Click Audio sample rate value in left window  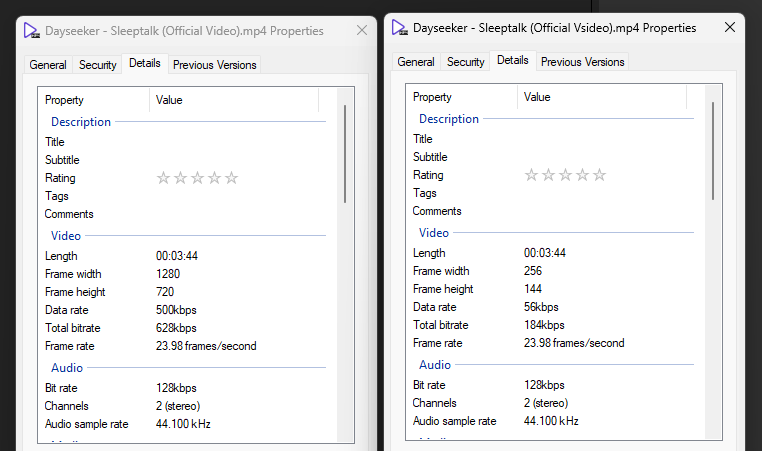(x=183, y=424)
